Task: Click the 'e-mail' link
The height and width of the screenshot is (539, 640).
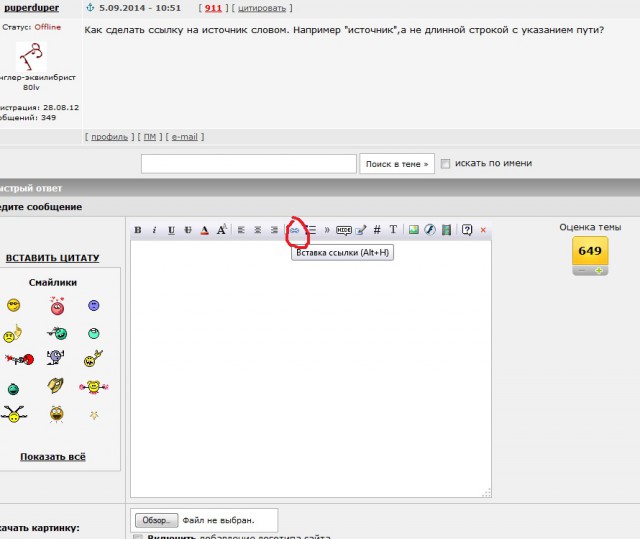Action: click(184, 137)
